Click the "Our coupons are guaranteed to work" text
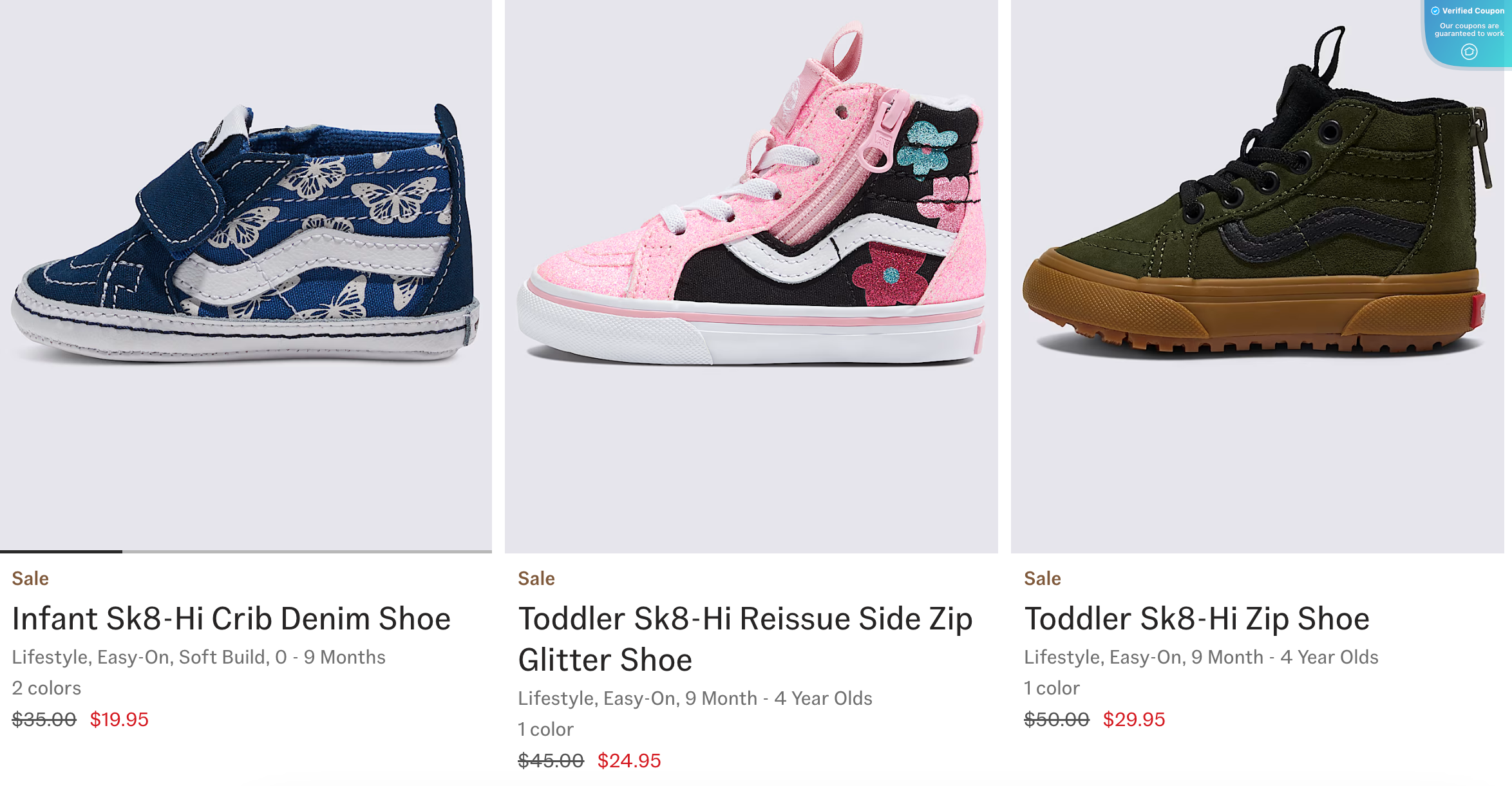Screen dimensions: 1512x786 [1470, 29]
